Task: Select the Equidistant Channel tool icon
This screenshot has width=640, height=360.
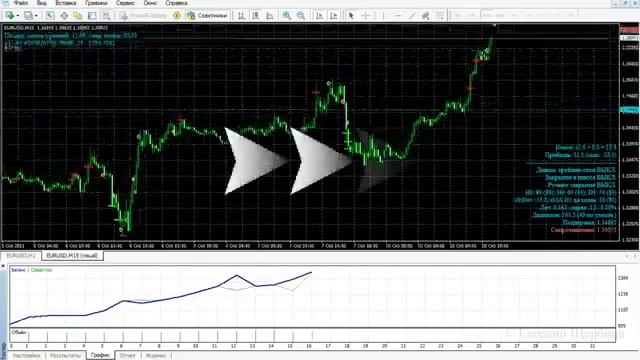Action: click(426, 16)
